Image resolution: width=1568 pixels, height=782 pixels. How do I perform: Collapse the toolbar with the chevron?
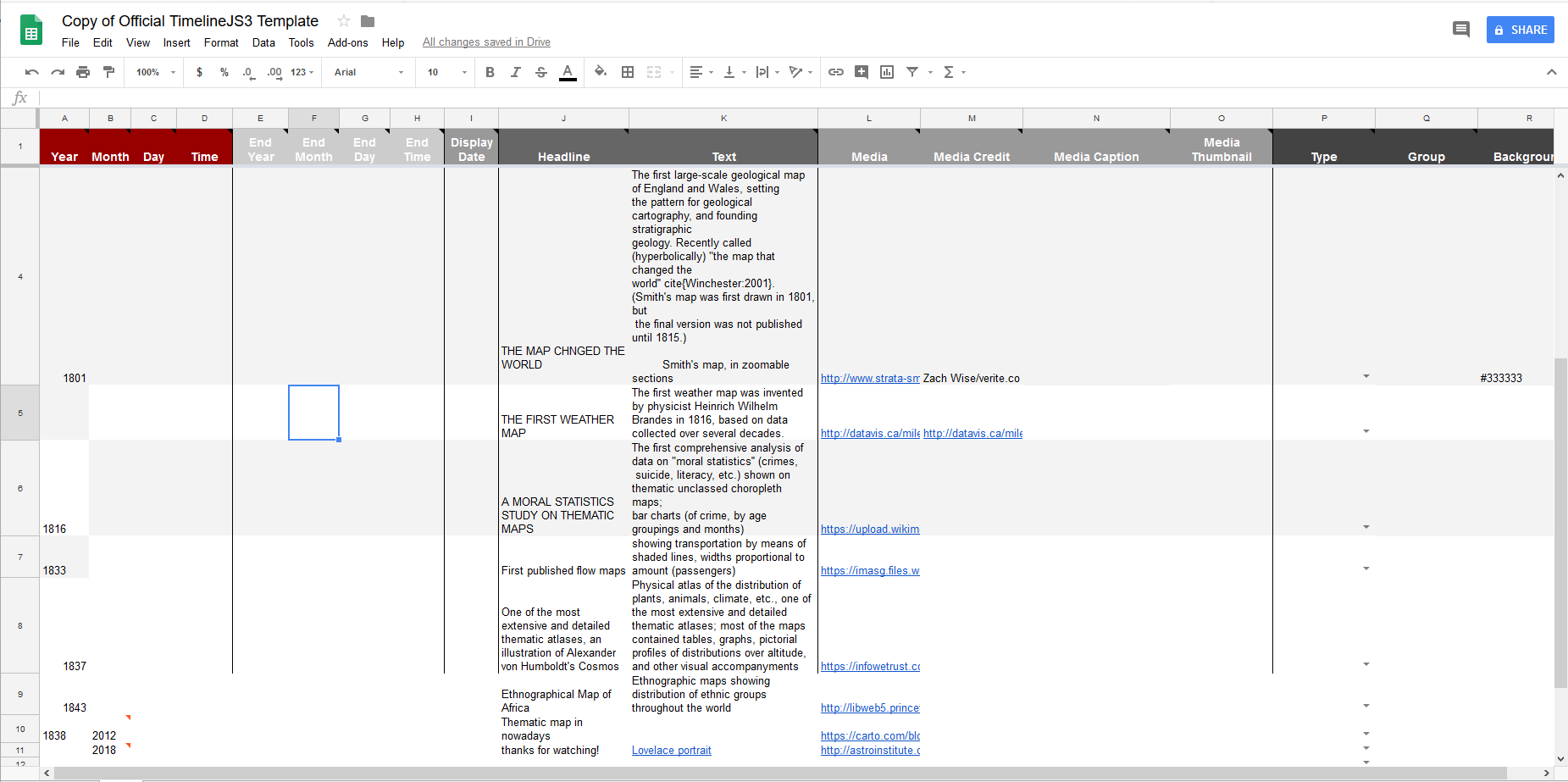pyautogui.click(x=1553, y=72)
